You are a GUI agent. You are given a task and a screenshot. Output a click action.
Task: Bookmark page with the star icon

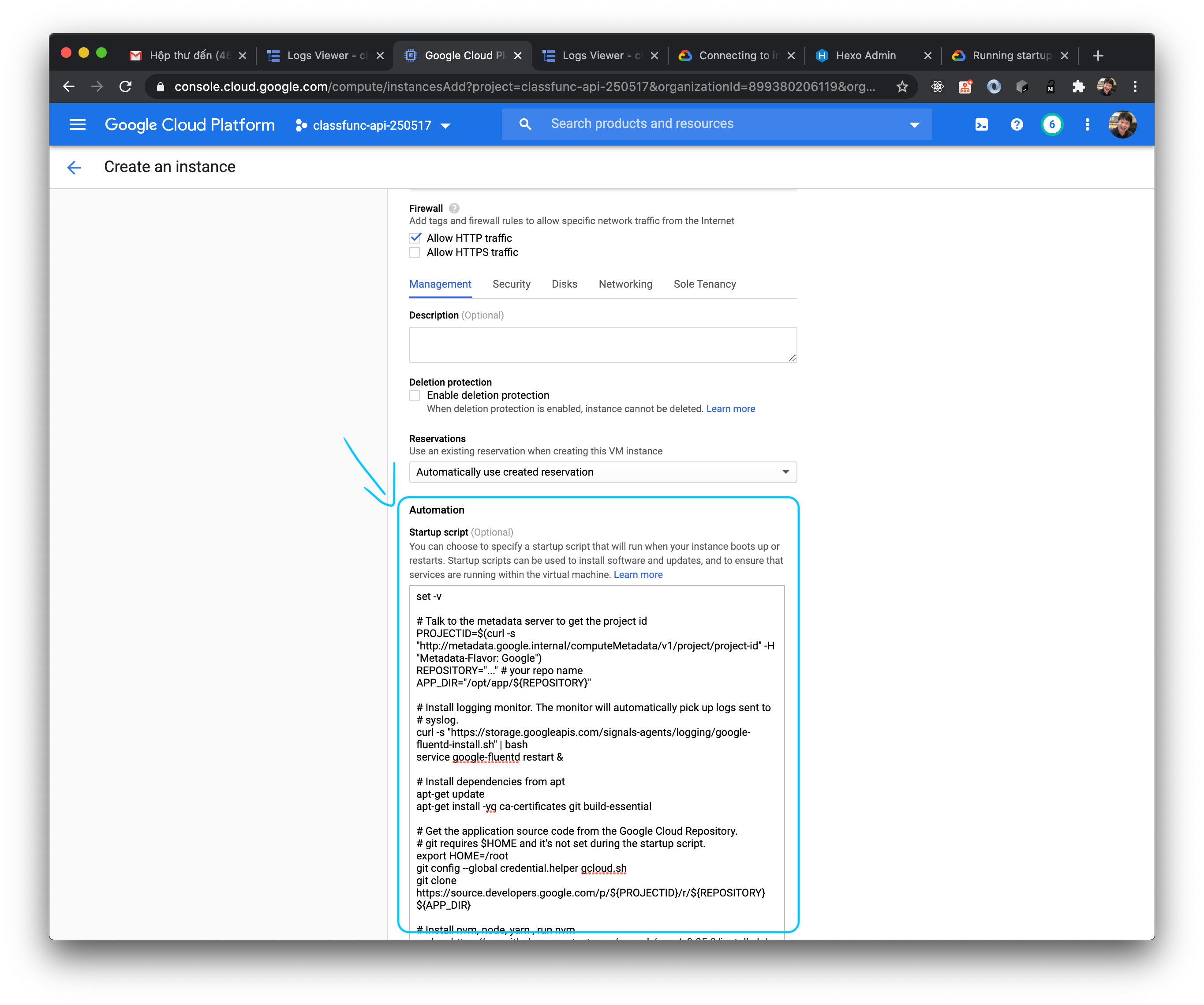pyautogui.click(x=902, y=86)
